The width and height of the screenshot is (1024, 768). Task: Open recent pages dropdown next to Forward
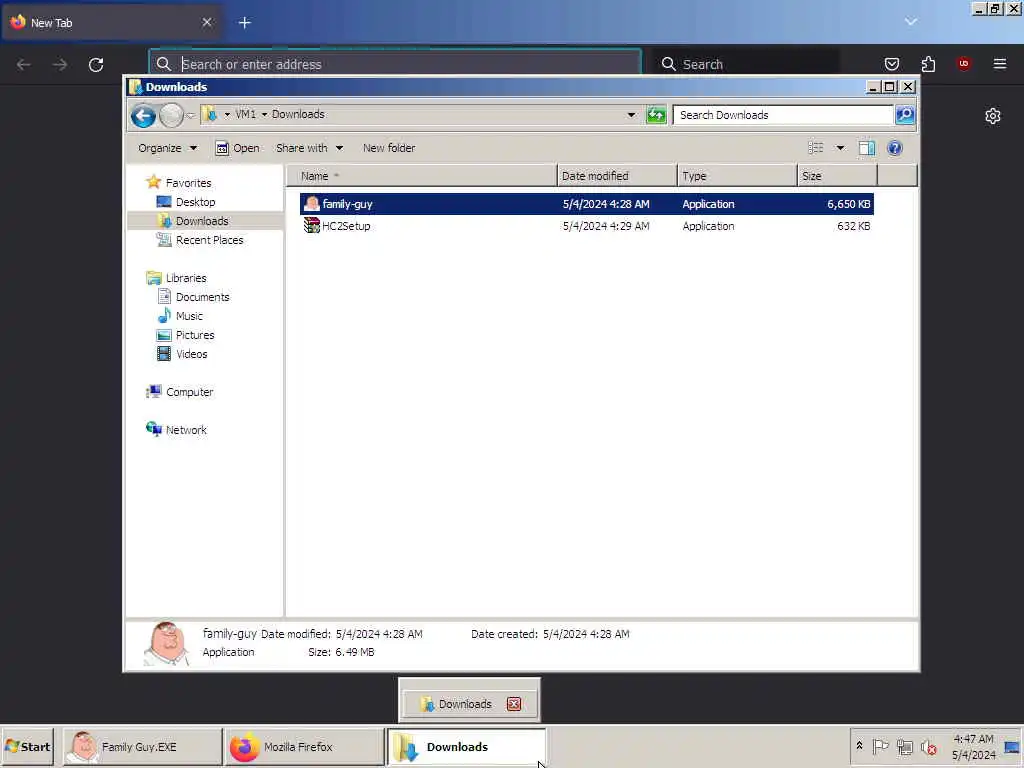(x=191, y=116)
